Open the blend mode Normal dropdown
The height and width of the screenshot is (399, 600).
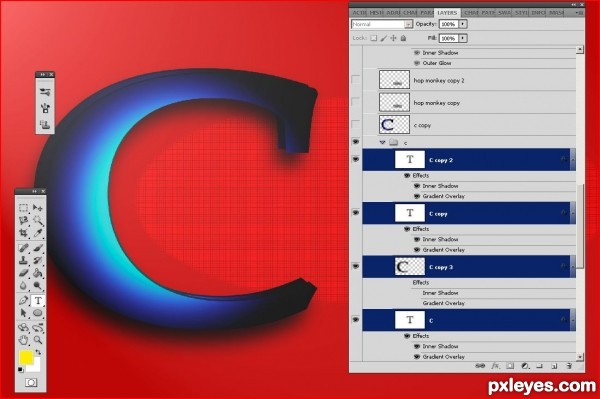pyautogui.click(x=382, y=24)
